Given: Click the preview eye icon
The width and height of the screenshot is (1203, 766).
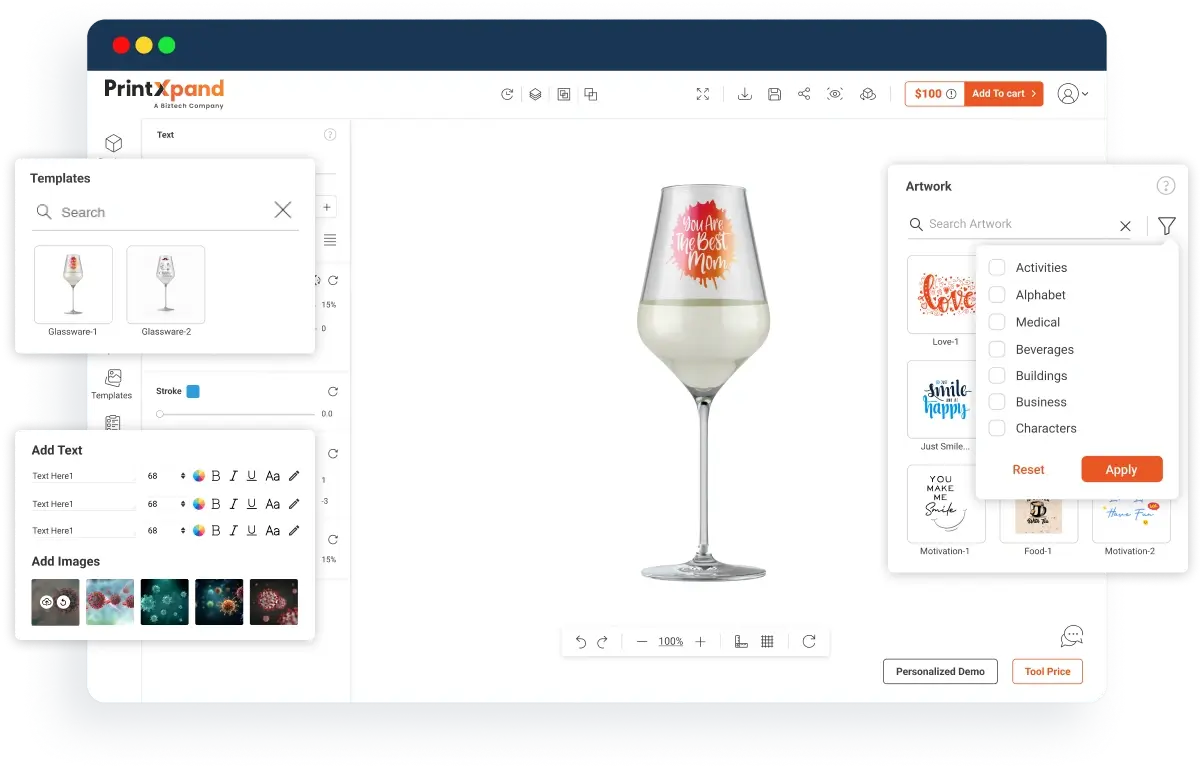Looking at the screenshot, I should click(x=835, y=94).
